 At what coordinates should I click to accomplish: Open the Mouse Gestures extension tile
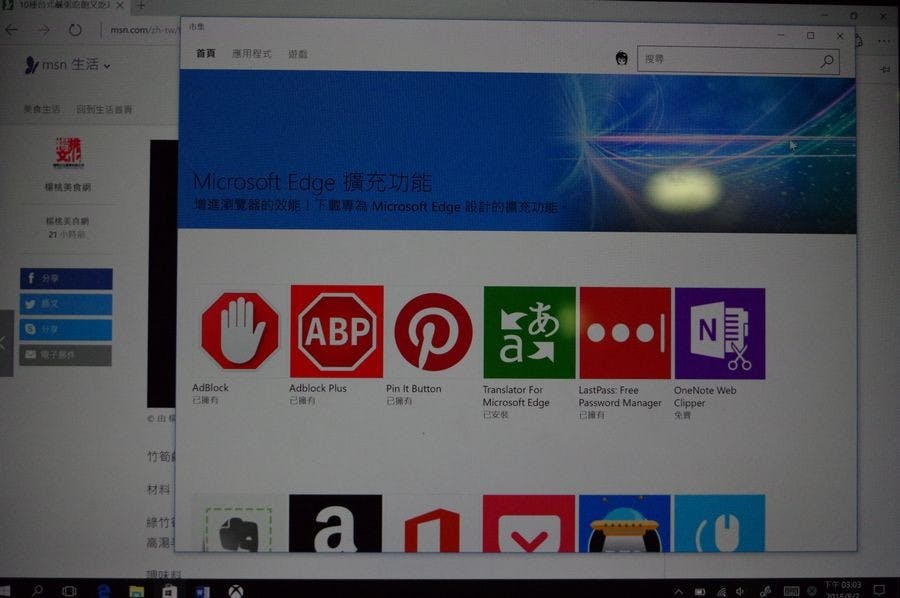(x=720, y=523)
